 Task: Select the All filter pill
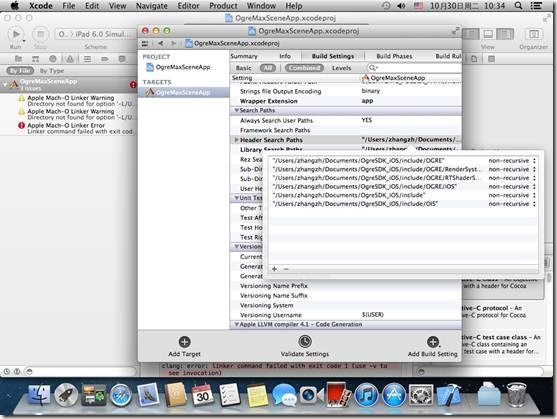267,68
